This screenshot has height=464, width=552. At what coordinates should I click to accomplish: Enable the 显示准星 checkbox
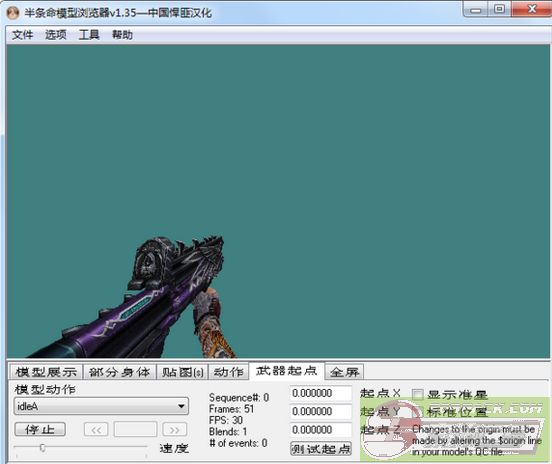coord(418,394)
